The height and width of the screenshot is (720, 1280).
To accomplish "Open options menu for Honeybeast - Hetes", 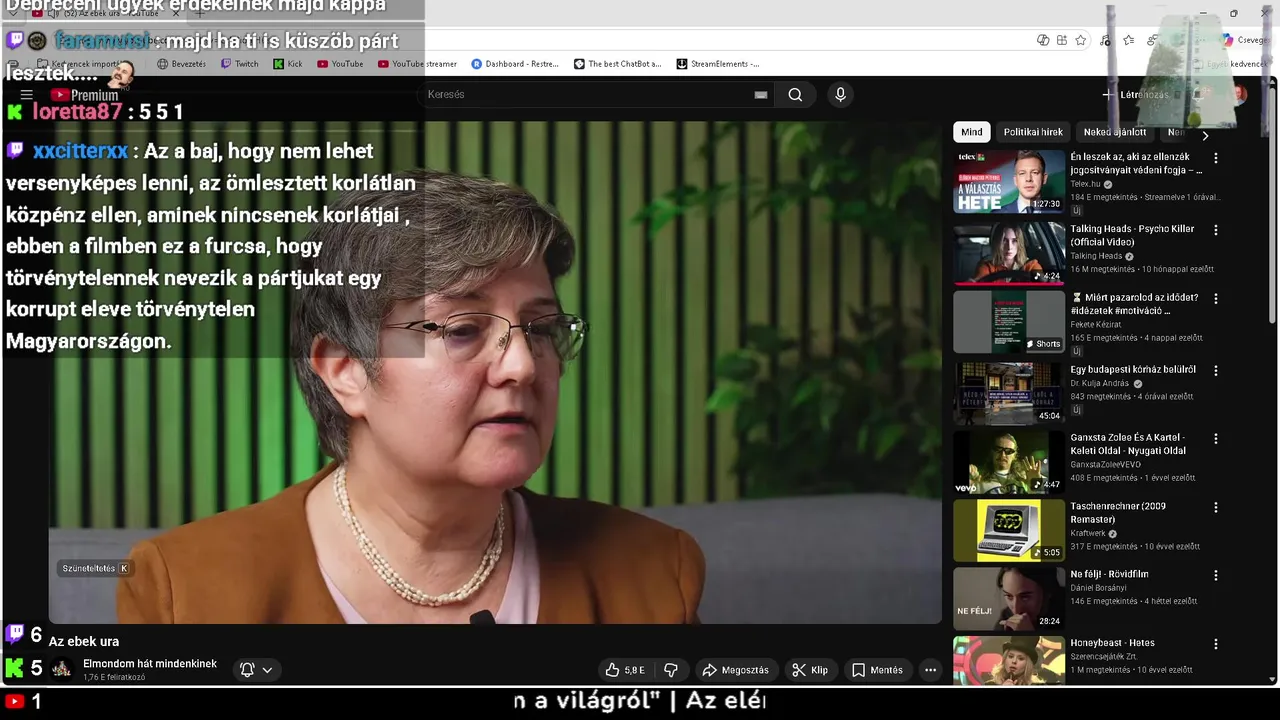I will (x=1216, y=644).
